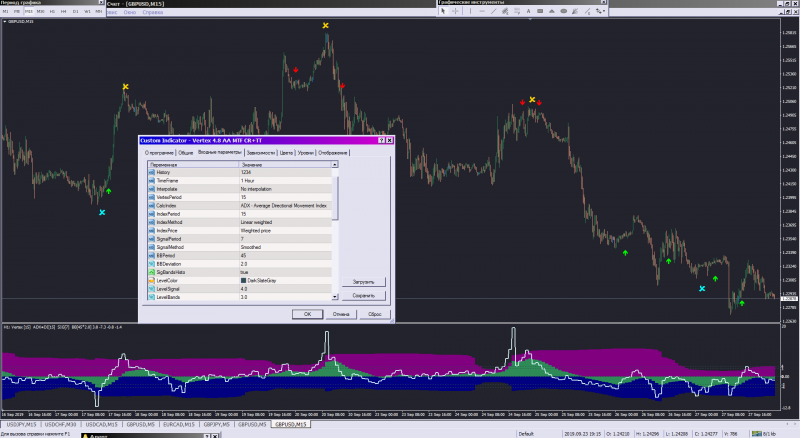Select the arrow cursor drawing tool
This screenshot has height=438, width=800.
point(443,11)
